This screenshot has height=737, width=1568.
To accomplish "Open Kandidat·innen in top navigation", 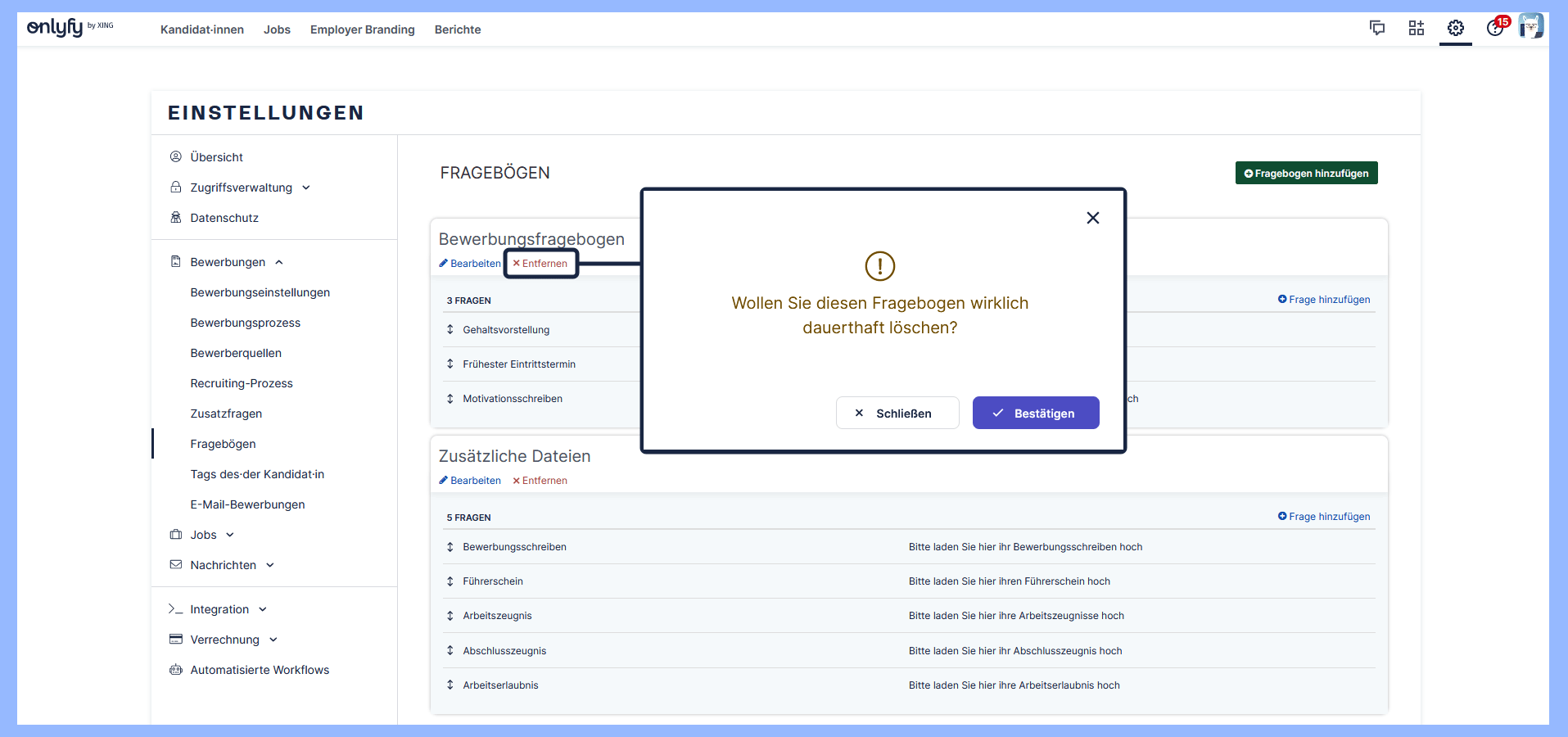I will 202,29.
